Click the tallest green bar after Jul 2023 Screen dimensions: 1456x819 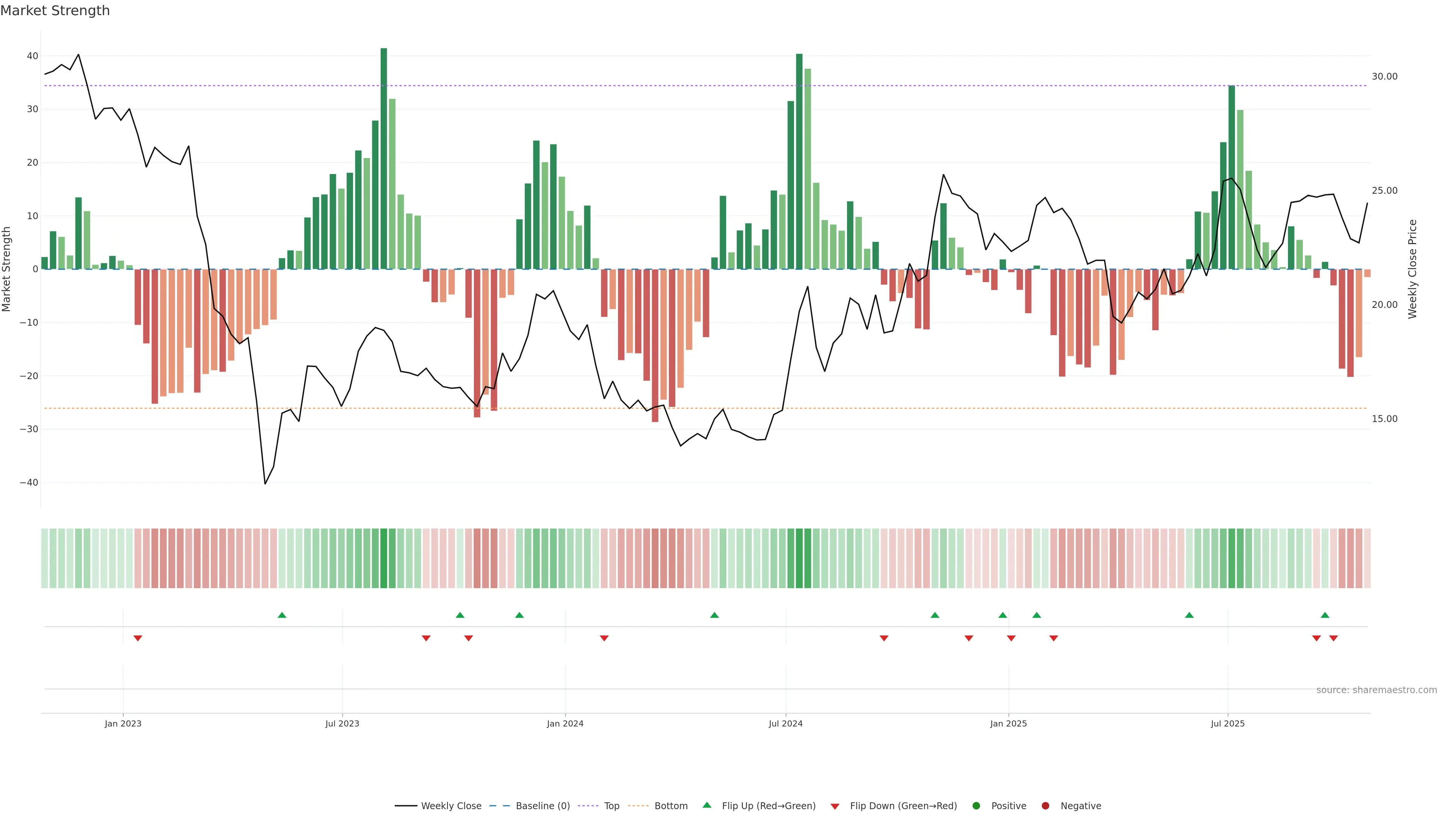[x=384, y=158]
